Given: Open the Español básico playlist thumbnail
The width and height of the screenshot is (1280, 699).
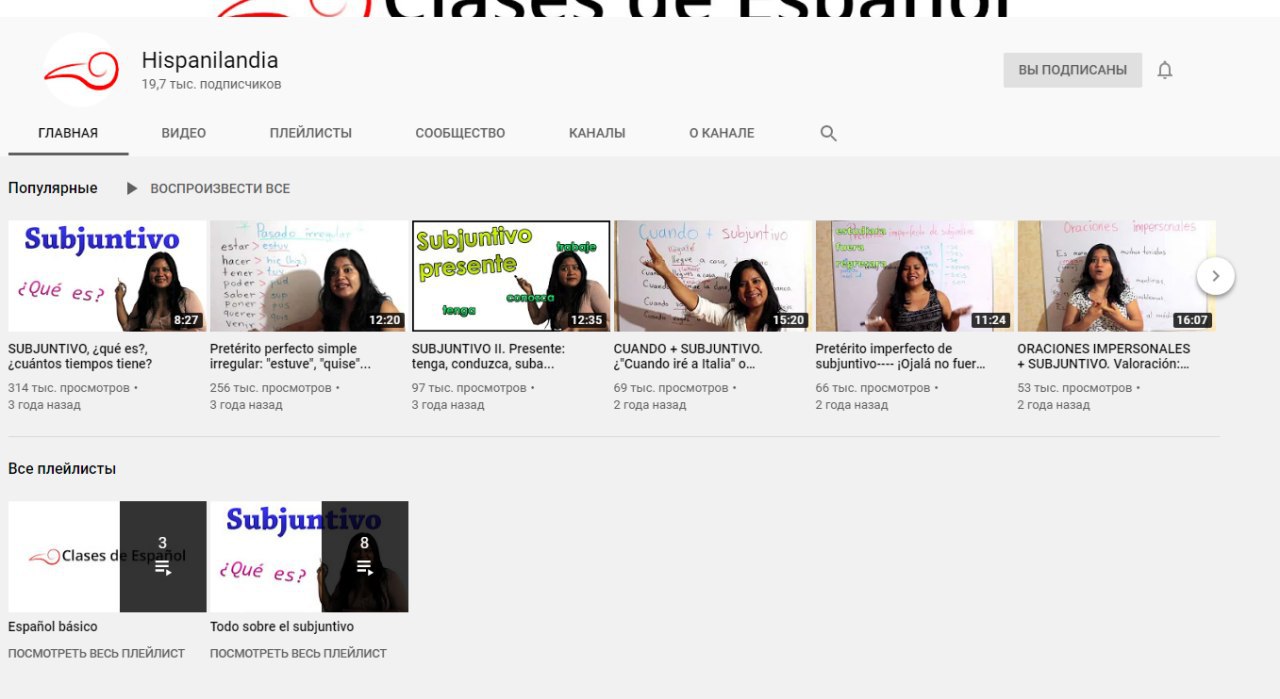Looking at the screenshot, I should tap(107, 557).
